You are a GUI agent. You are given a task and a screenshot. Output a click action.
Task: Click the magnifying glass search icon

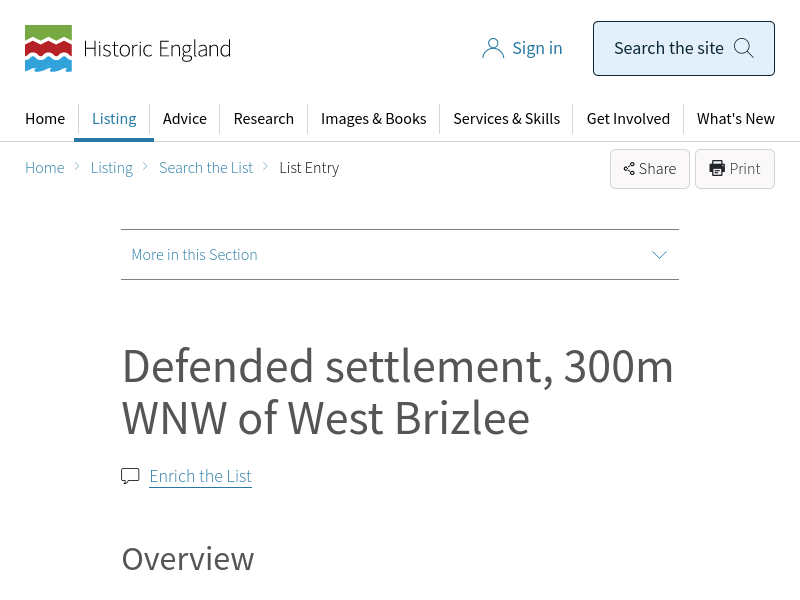click(x=743, y=48)
